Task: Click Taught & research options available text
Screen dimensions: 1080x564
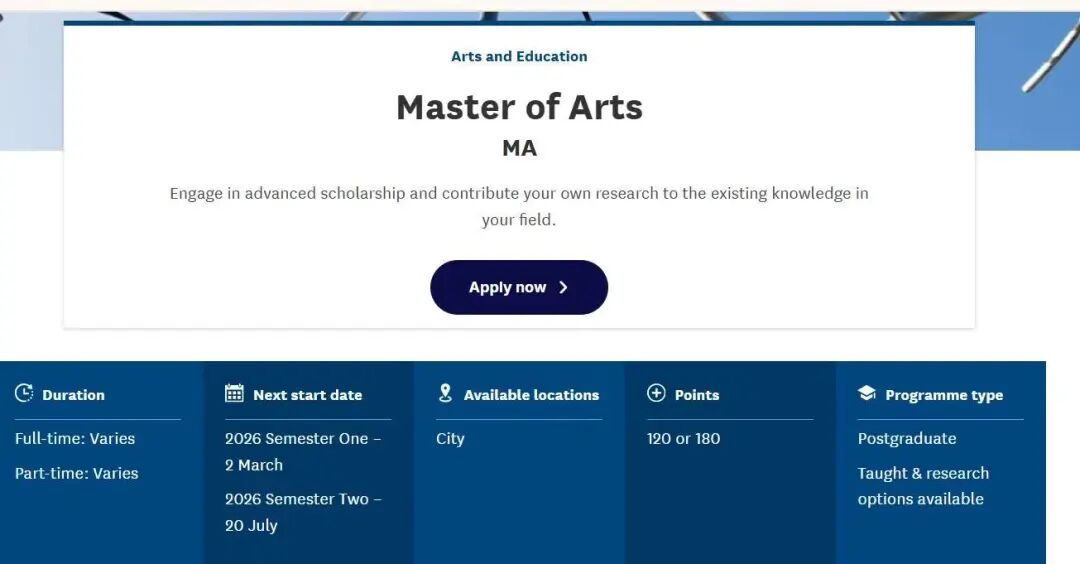Action: click(x=922, y=486)
